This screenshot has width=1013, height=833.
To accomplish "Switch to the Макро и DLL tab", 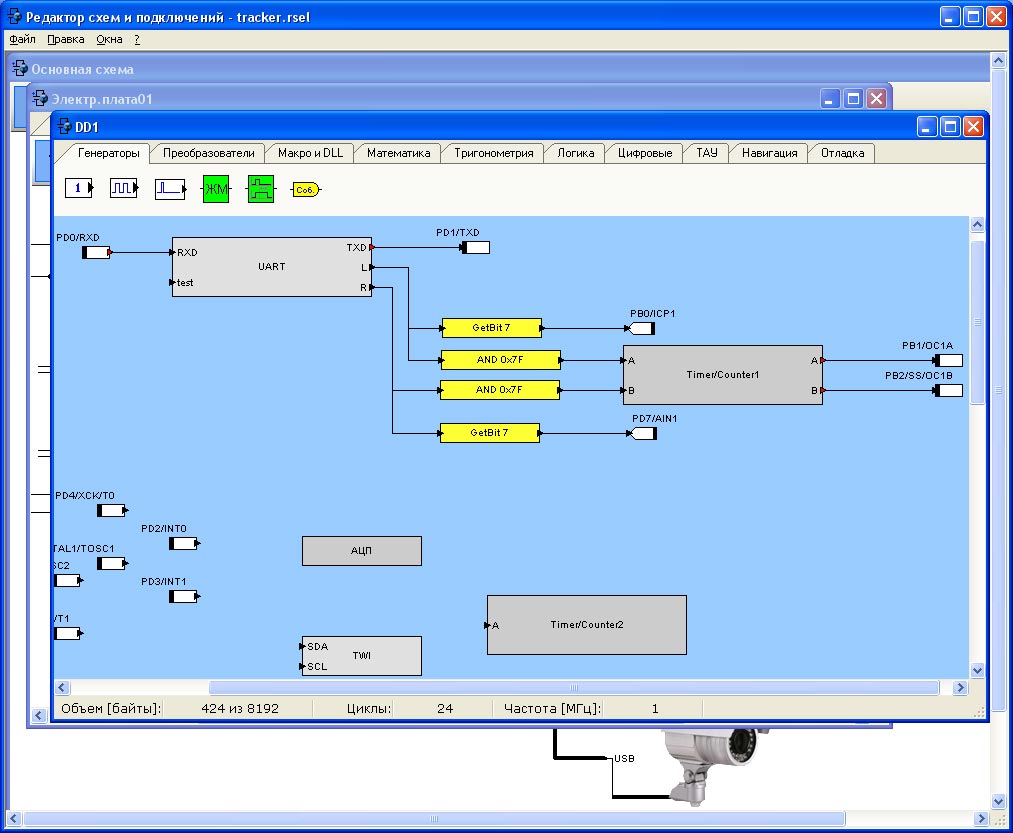I will point(310,153).
